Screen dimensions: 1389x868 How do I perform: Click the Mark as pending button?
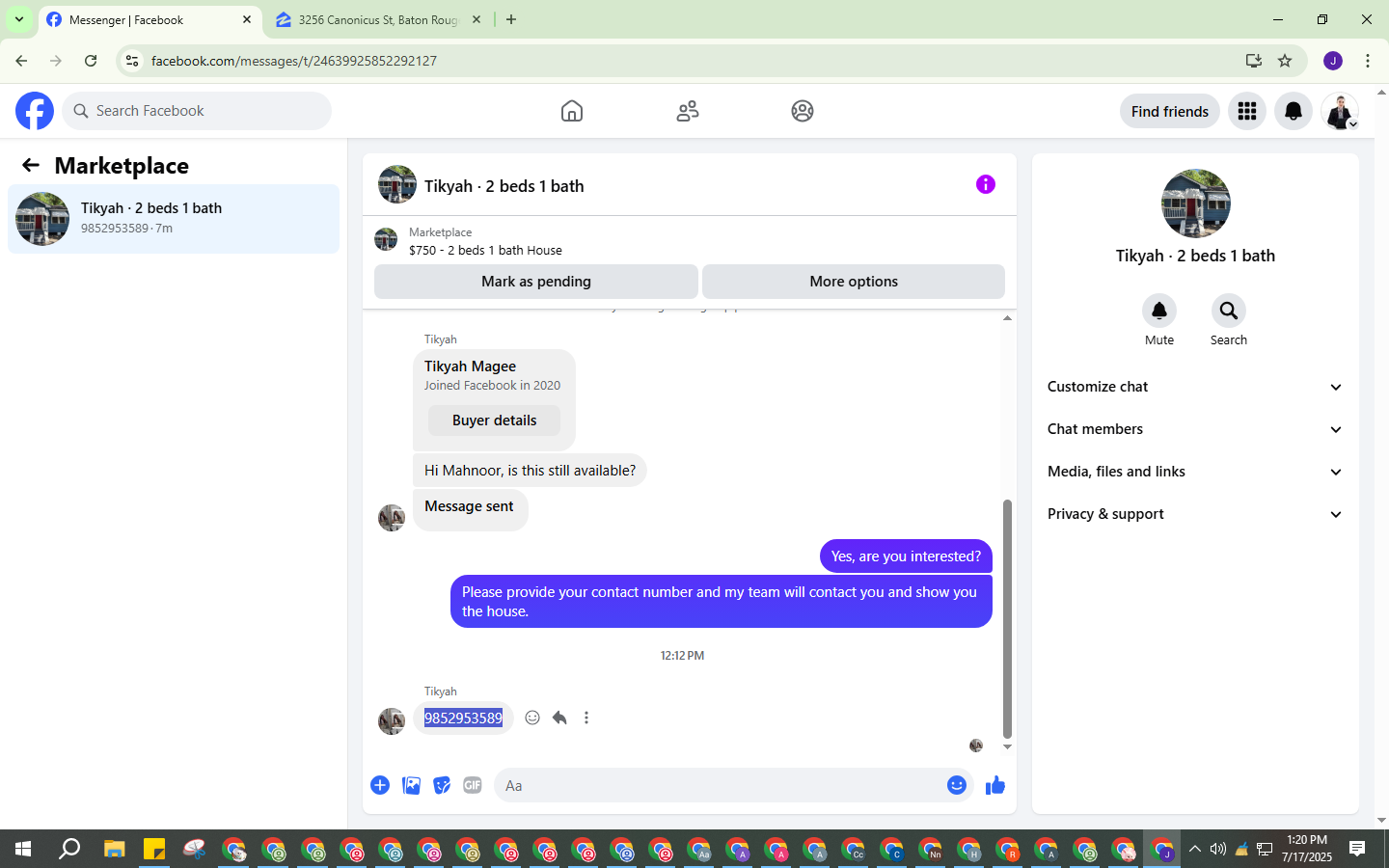(x=536, y=282)
